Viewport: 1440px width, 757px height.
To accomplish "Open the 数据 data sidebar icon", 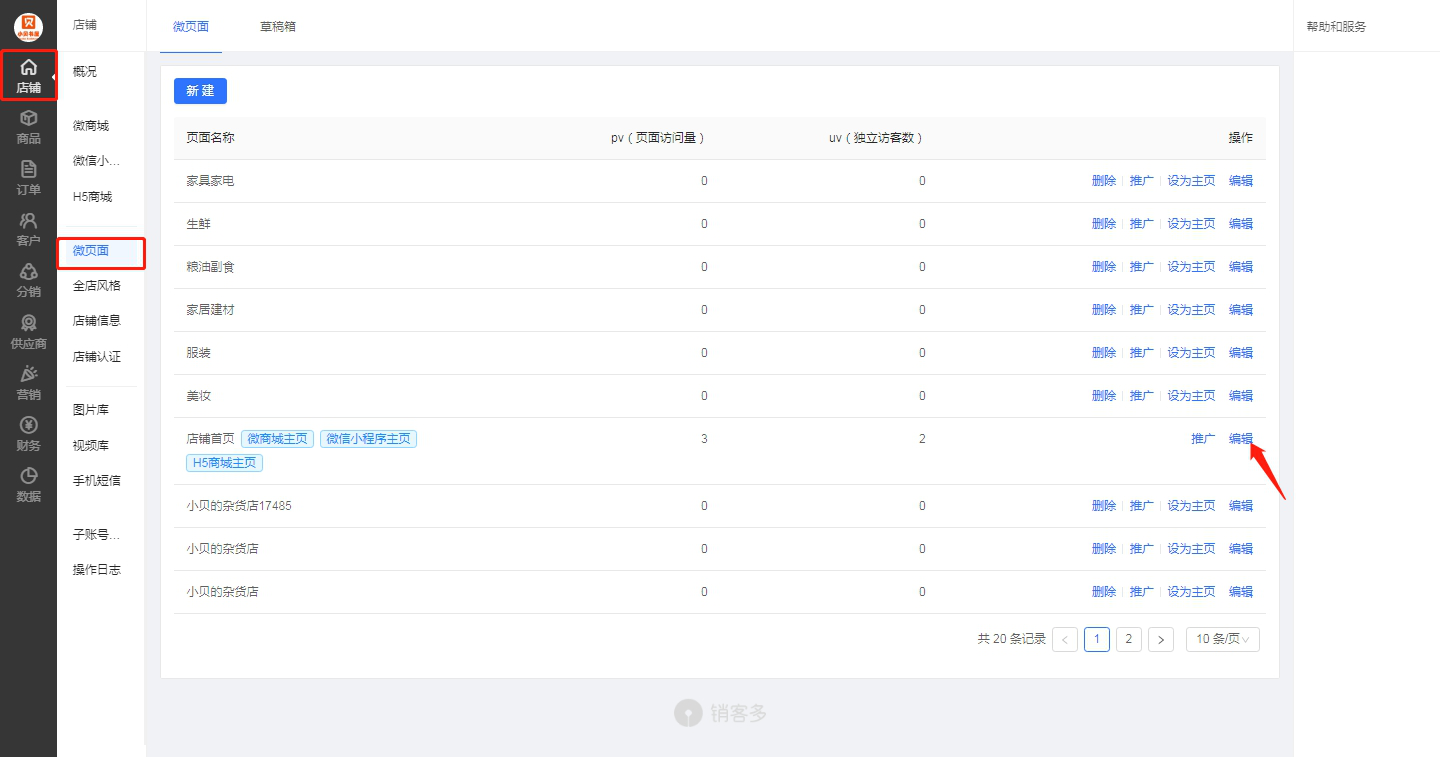I will [x=28, y=485].
